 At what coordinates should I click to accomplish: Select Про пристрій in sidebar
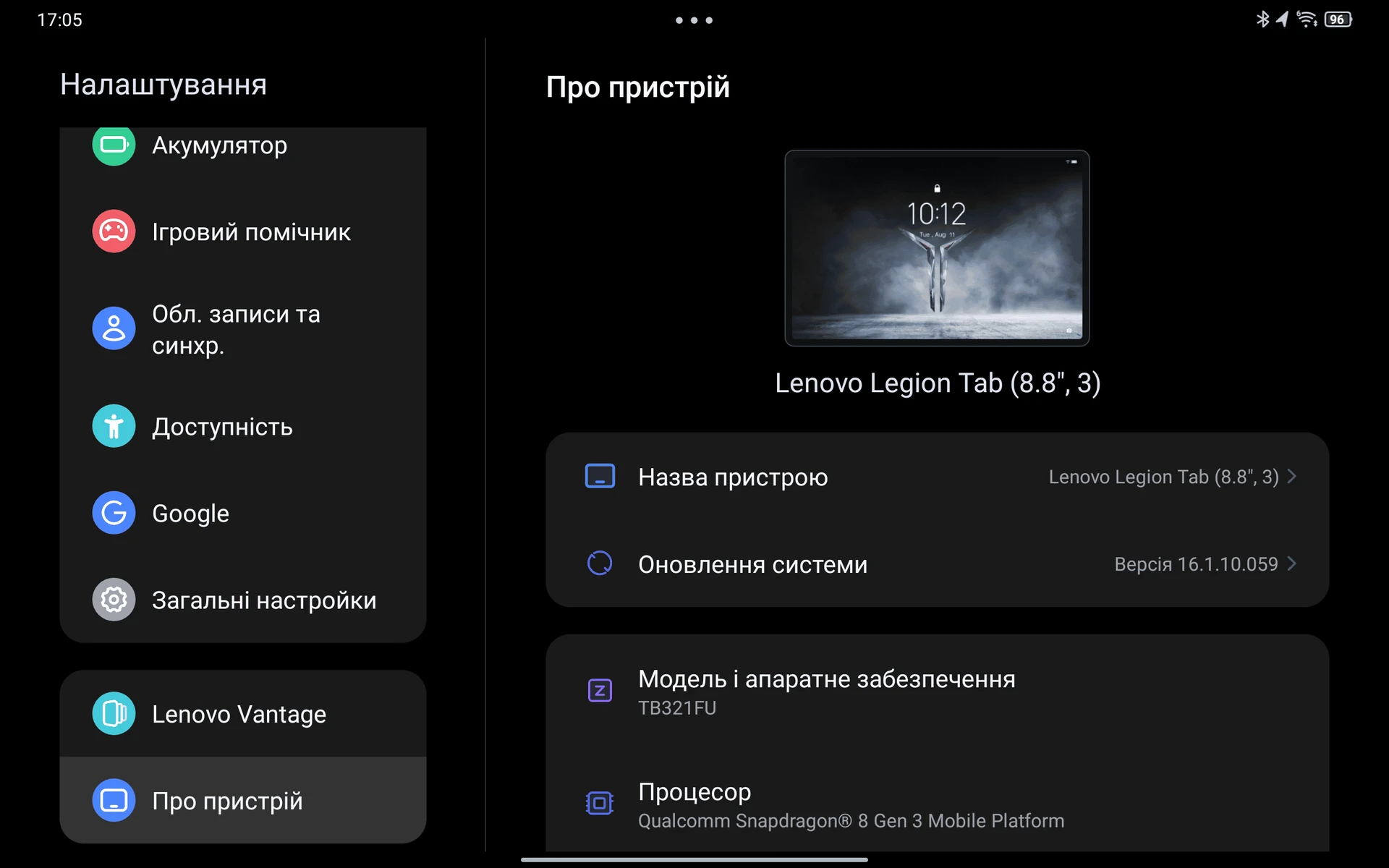[x=243, y=801]
